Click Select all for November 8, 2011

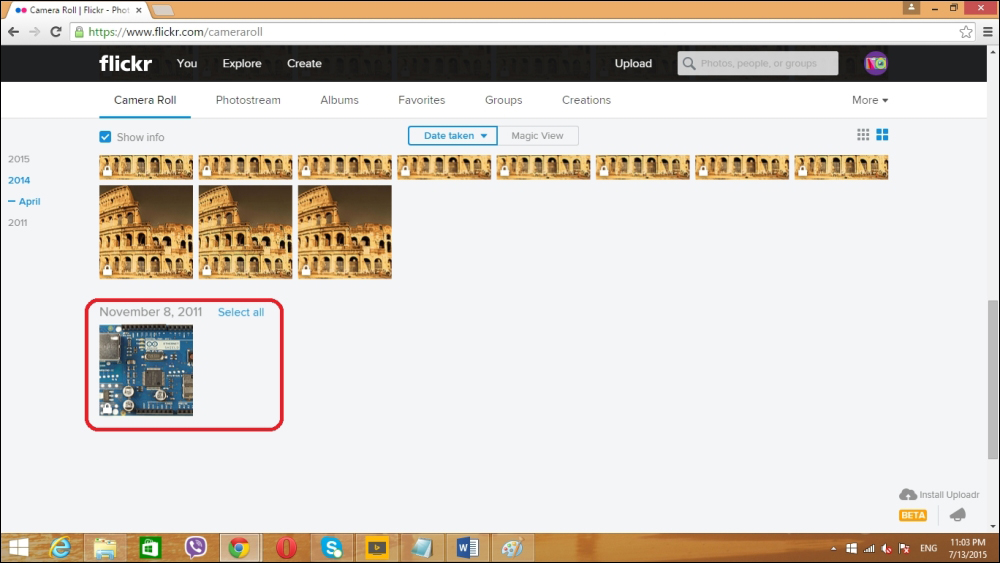point(241,312)
